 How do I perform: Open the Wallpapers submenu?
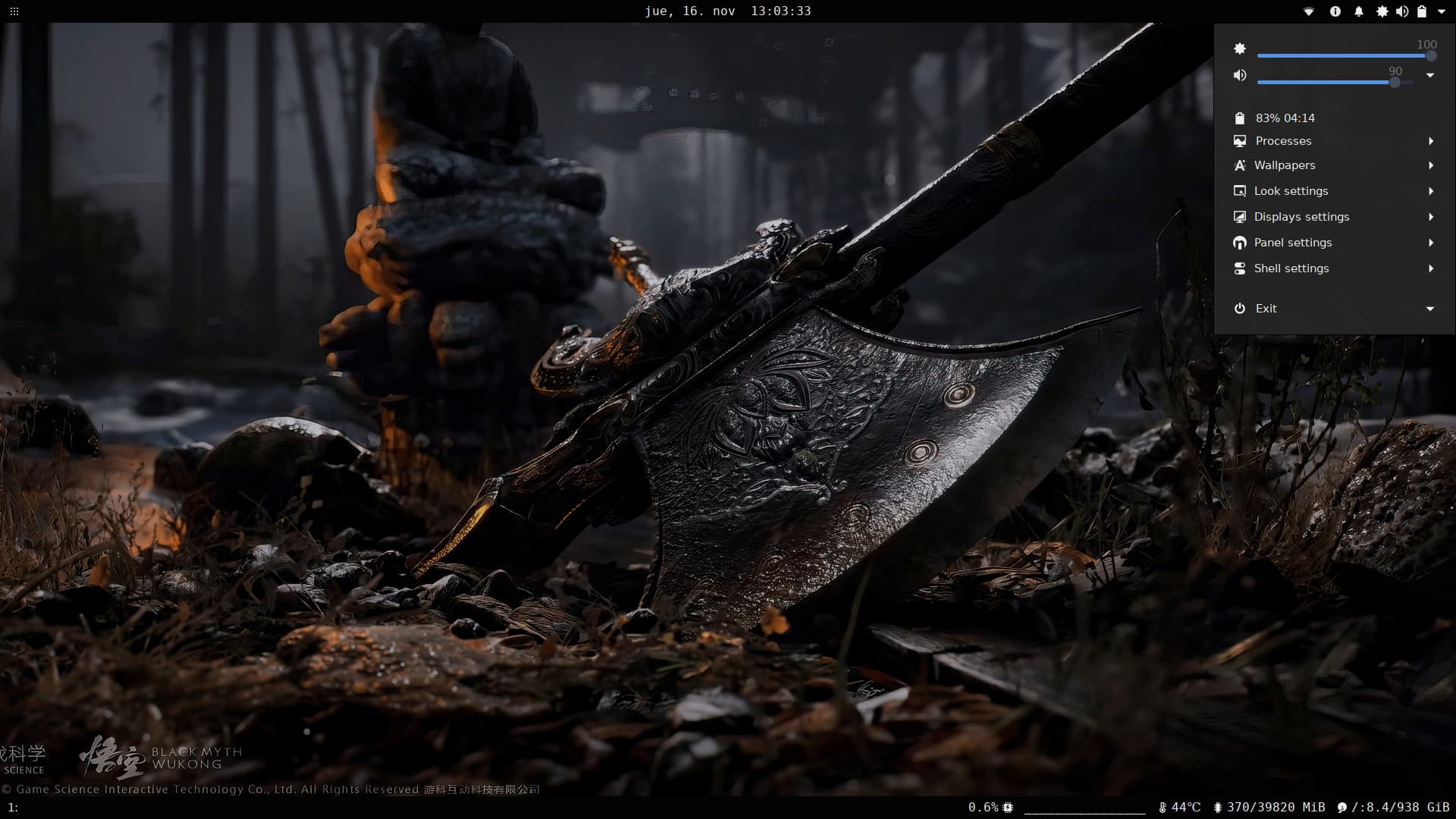click(x=1285, y=165)
